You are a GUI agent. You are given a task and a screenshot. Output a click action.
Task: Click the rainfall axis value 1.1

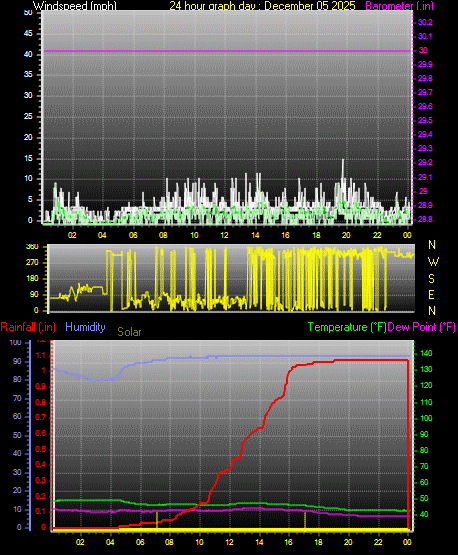[x=41, y=355]
